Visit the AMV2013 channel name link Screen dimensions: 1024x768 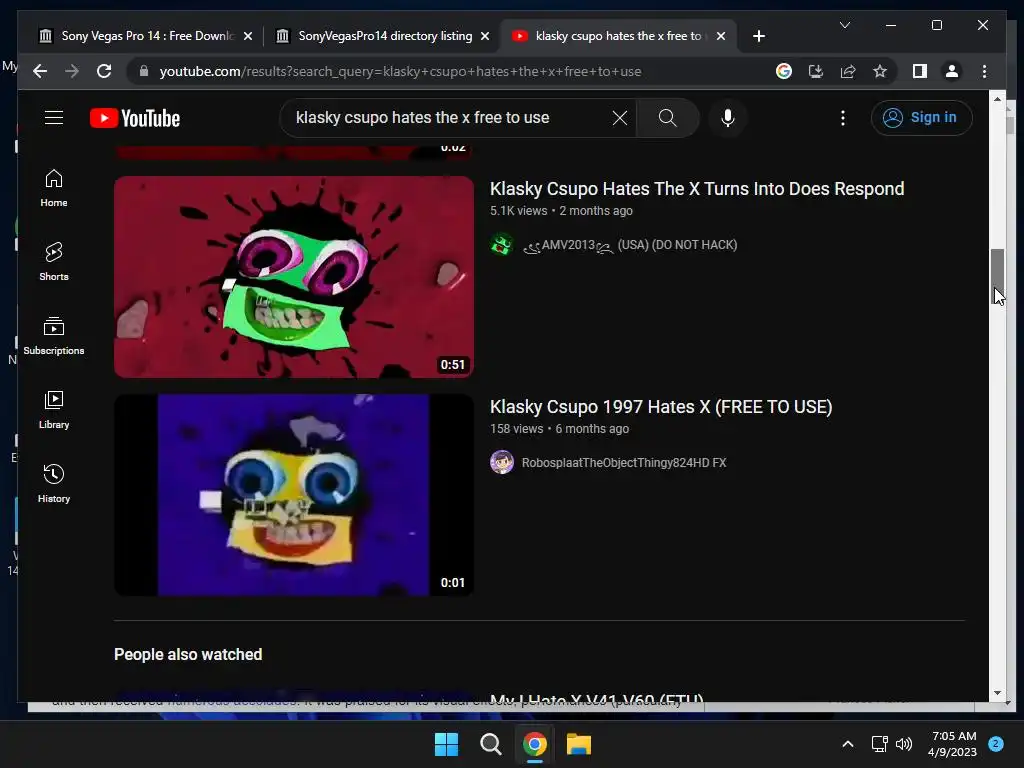[630, 245]
